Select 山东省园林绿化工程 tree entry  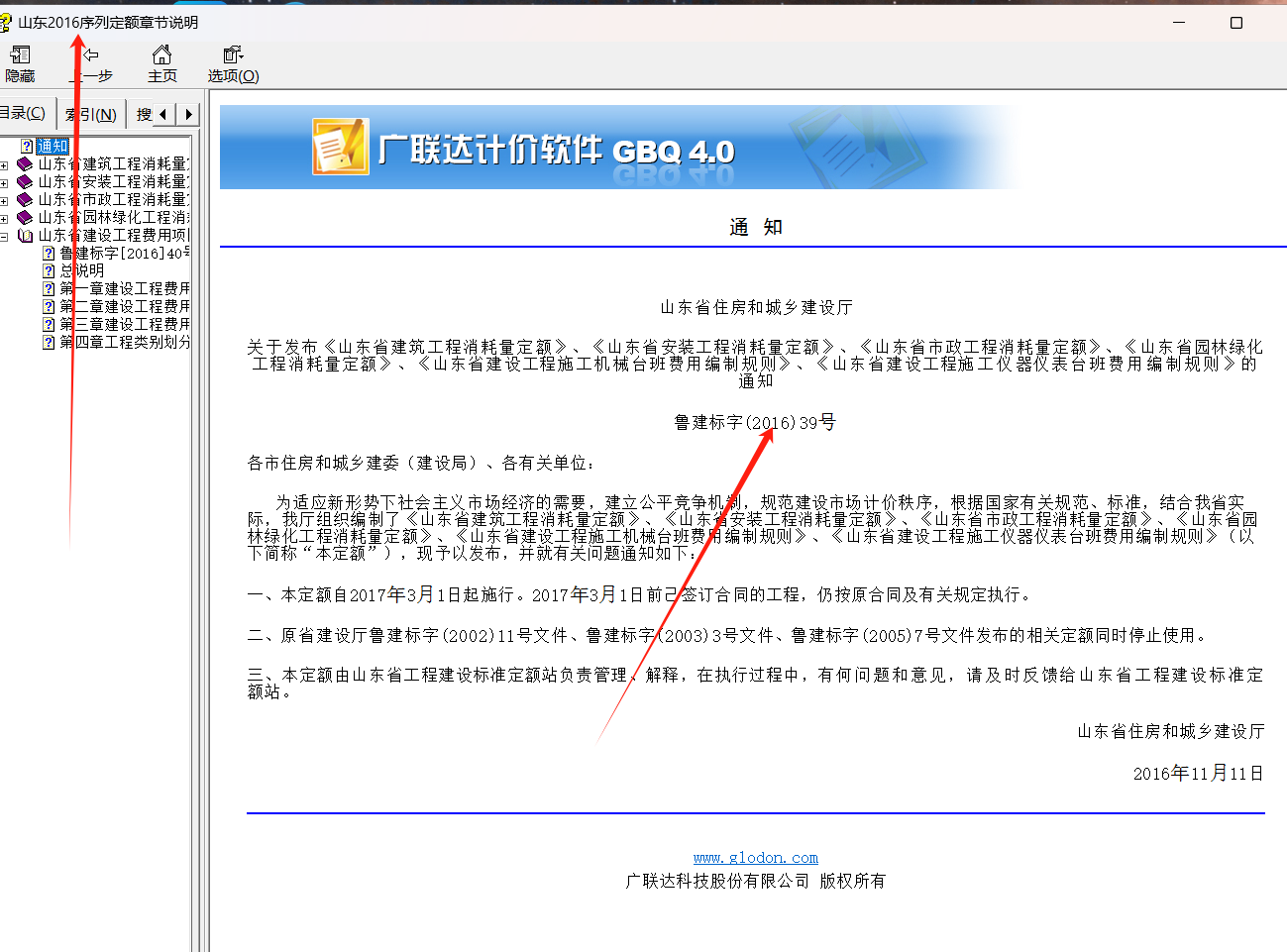pyautogui.click(x=113, y=218)
